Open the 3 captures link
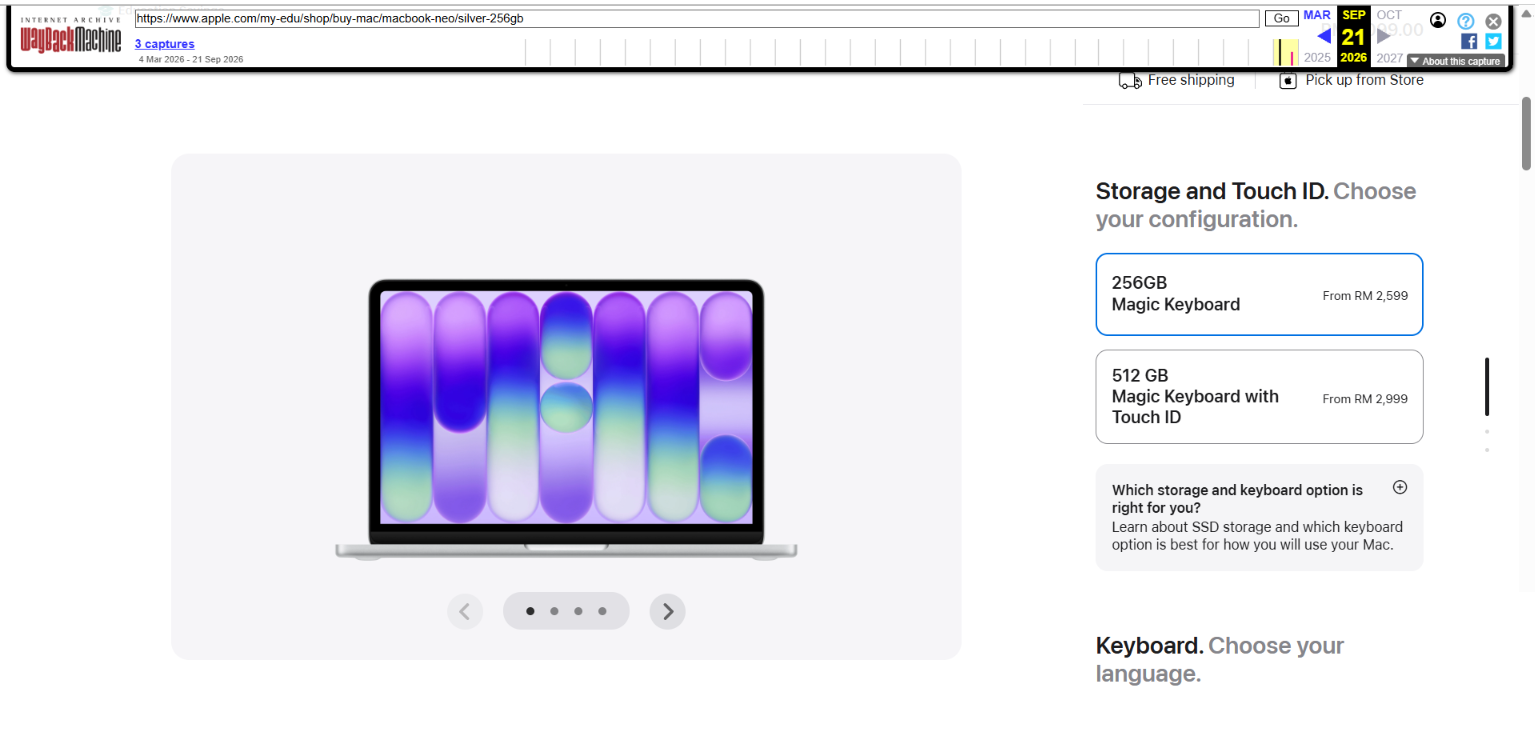The height and width of the screenshot is (746, 1535). [x=165, y=44]
